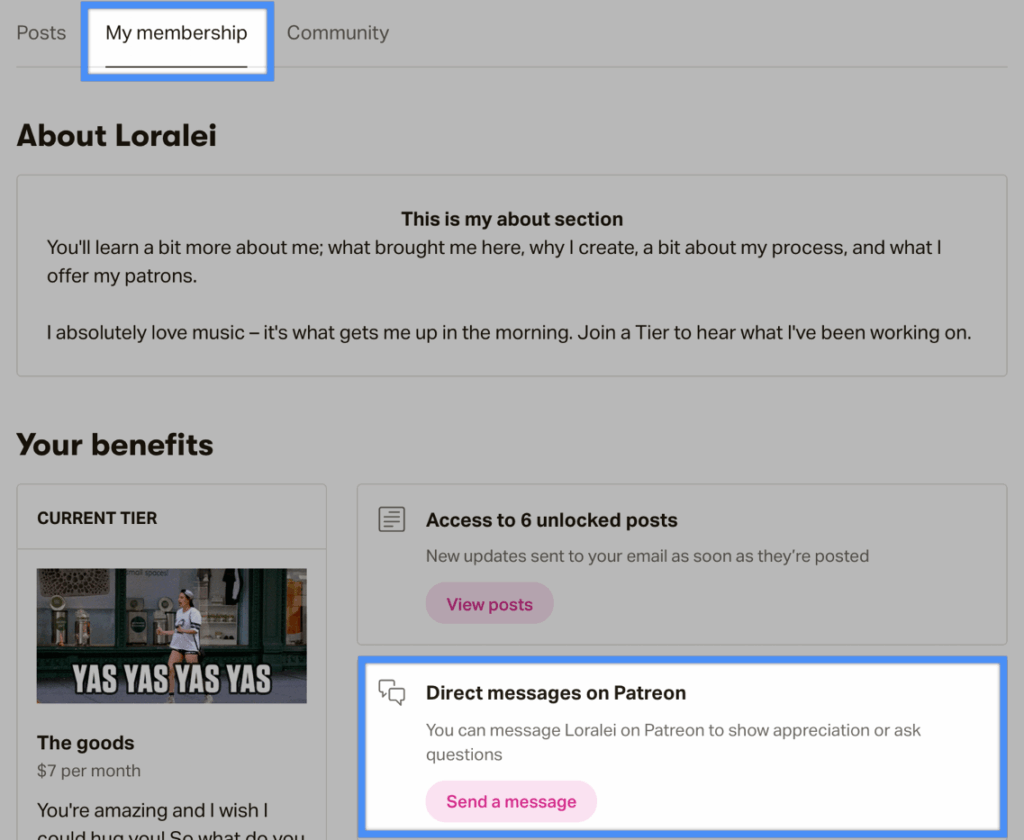The height and width of the screenshot is (840, 1024).
Task: Click the direct messages chat bubbles icon
Action: (392, 692)
